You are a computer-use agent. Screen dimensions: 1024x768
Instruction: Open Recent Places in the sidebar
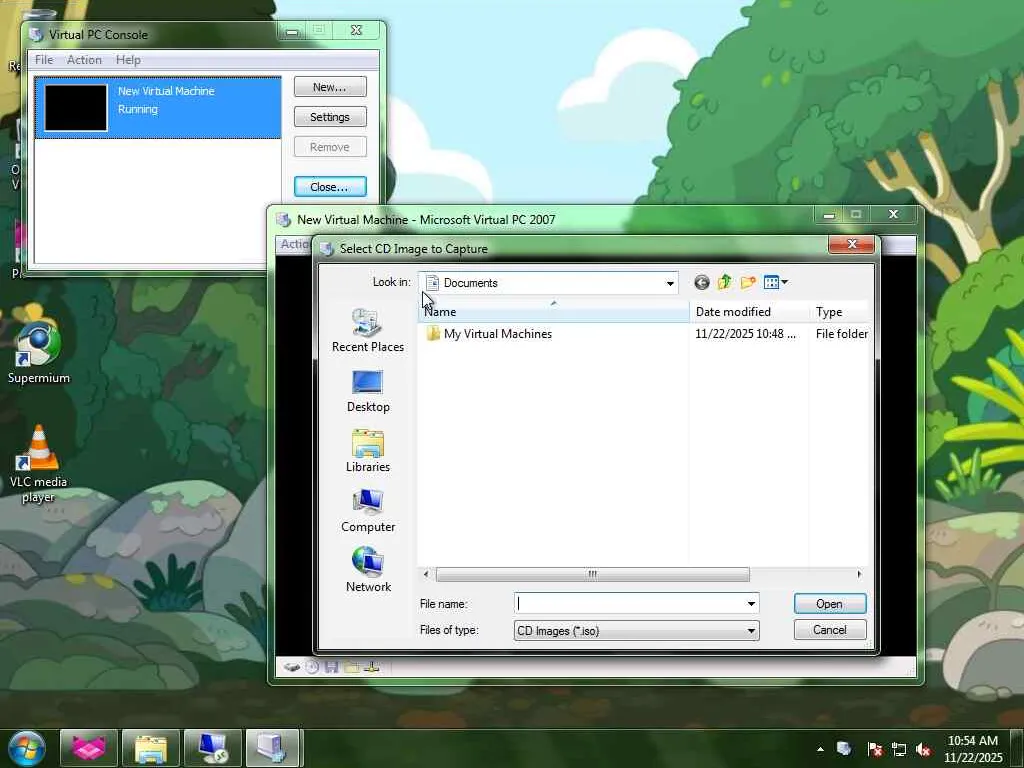(x=368, y=330)
